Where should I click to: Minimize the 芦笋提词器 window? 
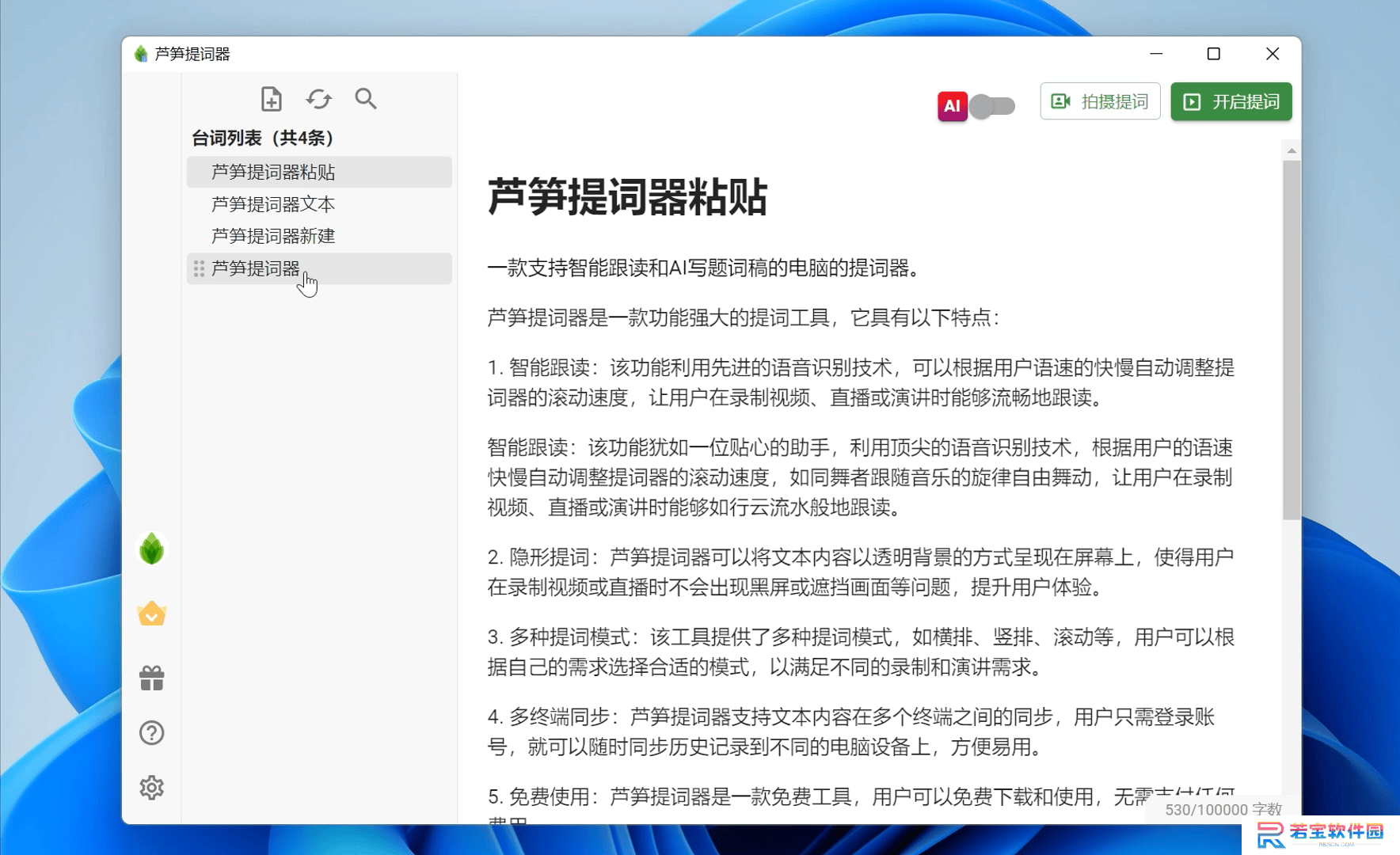[x=1156, y=54]
